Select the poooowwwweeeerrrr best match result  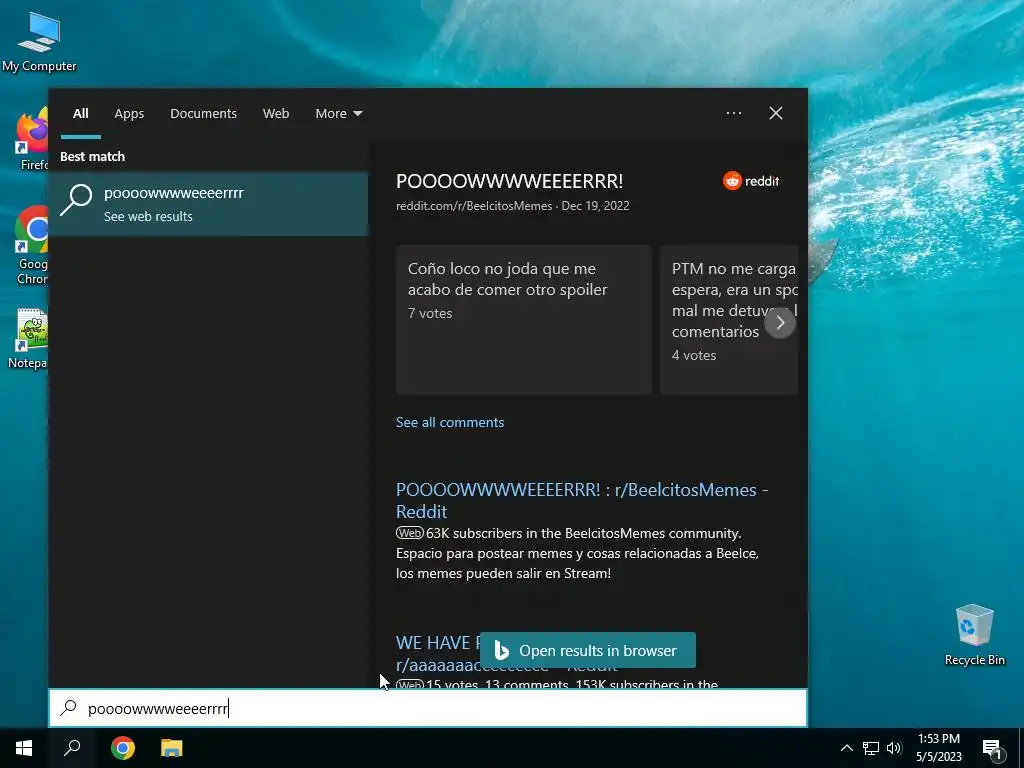click(x=209, y=204)
